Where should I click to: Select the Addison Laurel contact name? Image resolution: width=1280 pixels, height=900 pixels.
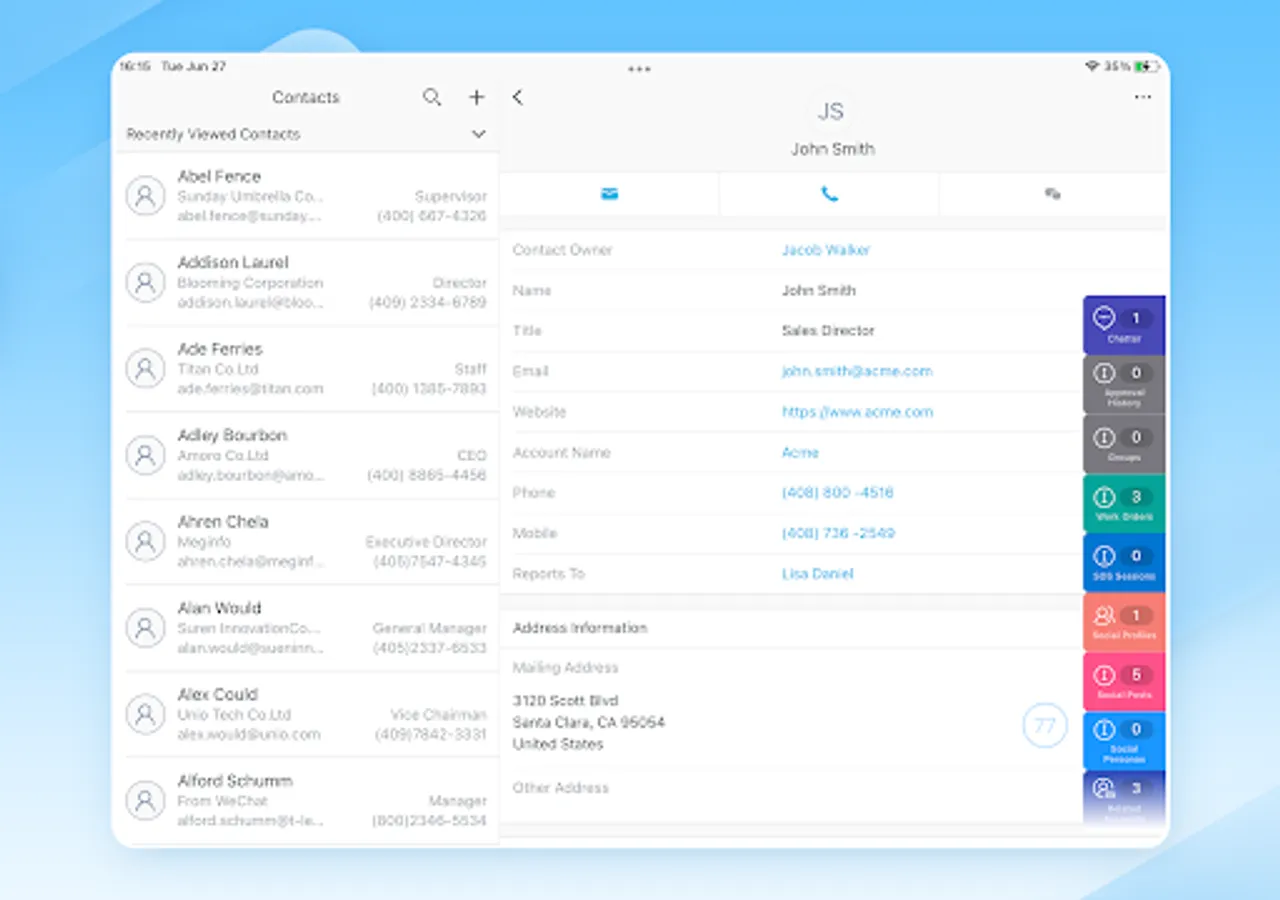coord(233,262)
